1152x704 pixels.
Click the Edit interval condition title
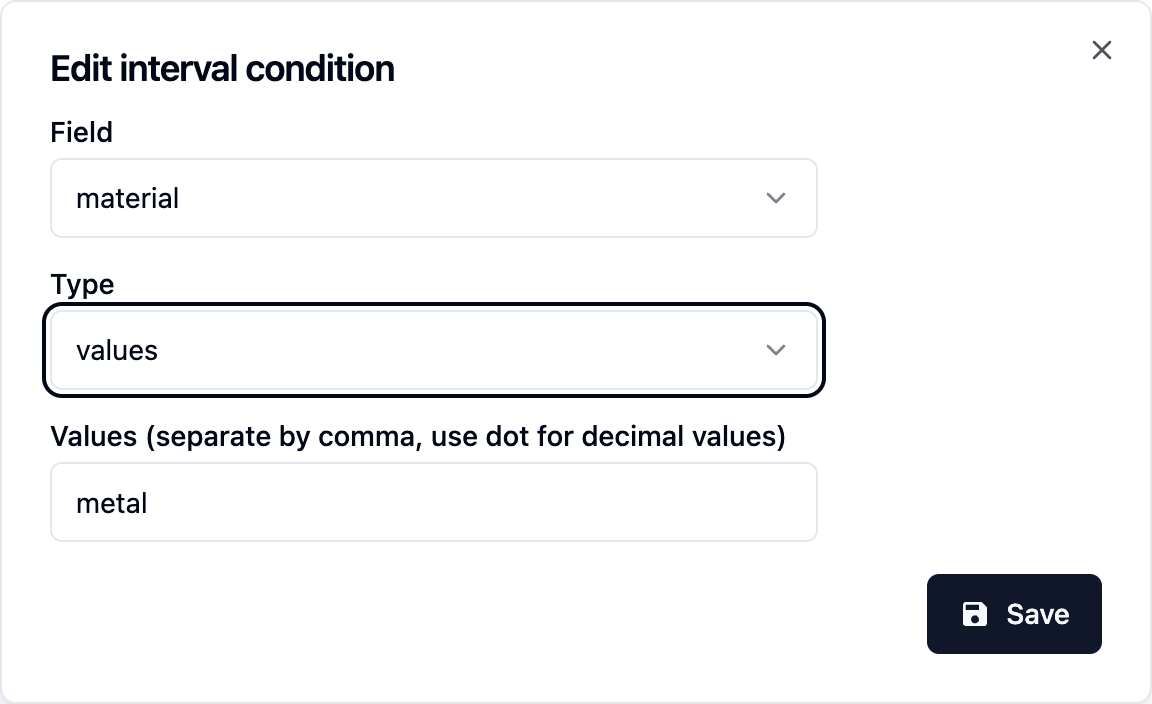(222, 68)
